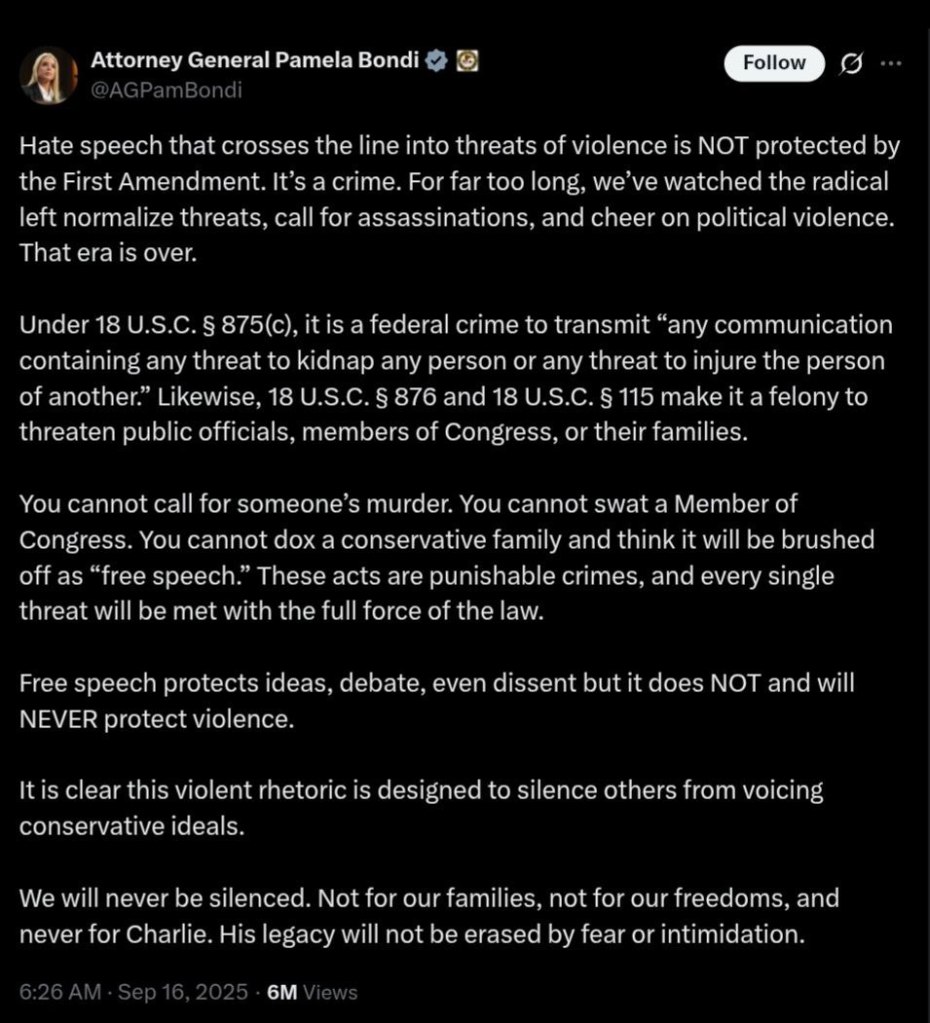Click the government seal affiliation badge

tap(466, 62)
